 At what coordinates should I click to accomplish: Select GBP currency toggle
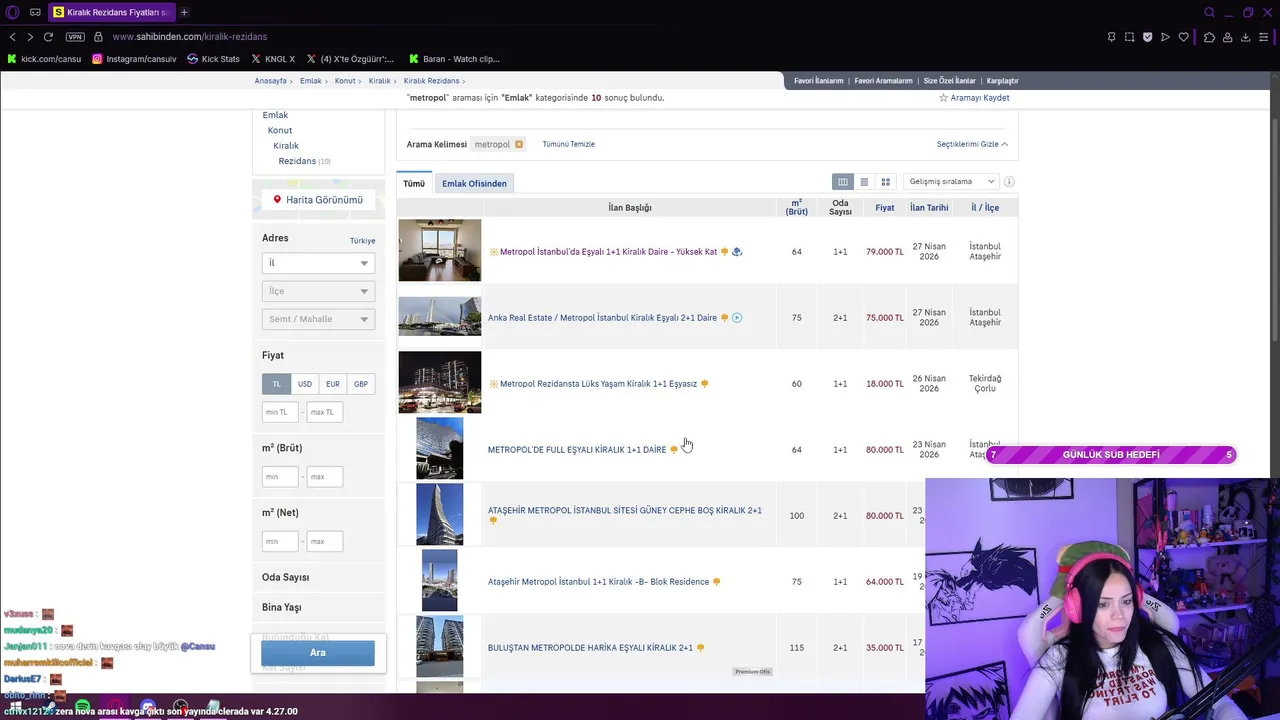[x=361, y=384]
